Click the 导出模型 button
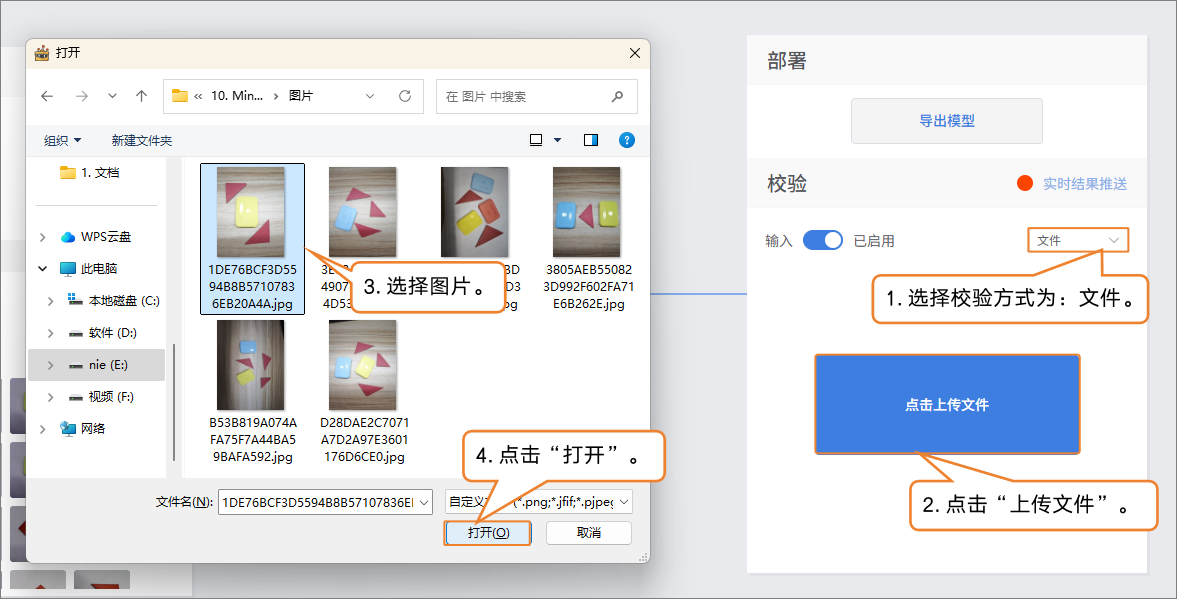The image size is (1177, 599). [946, 121]
